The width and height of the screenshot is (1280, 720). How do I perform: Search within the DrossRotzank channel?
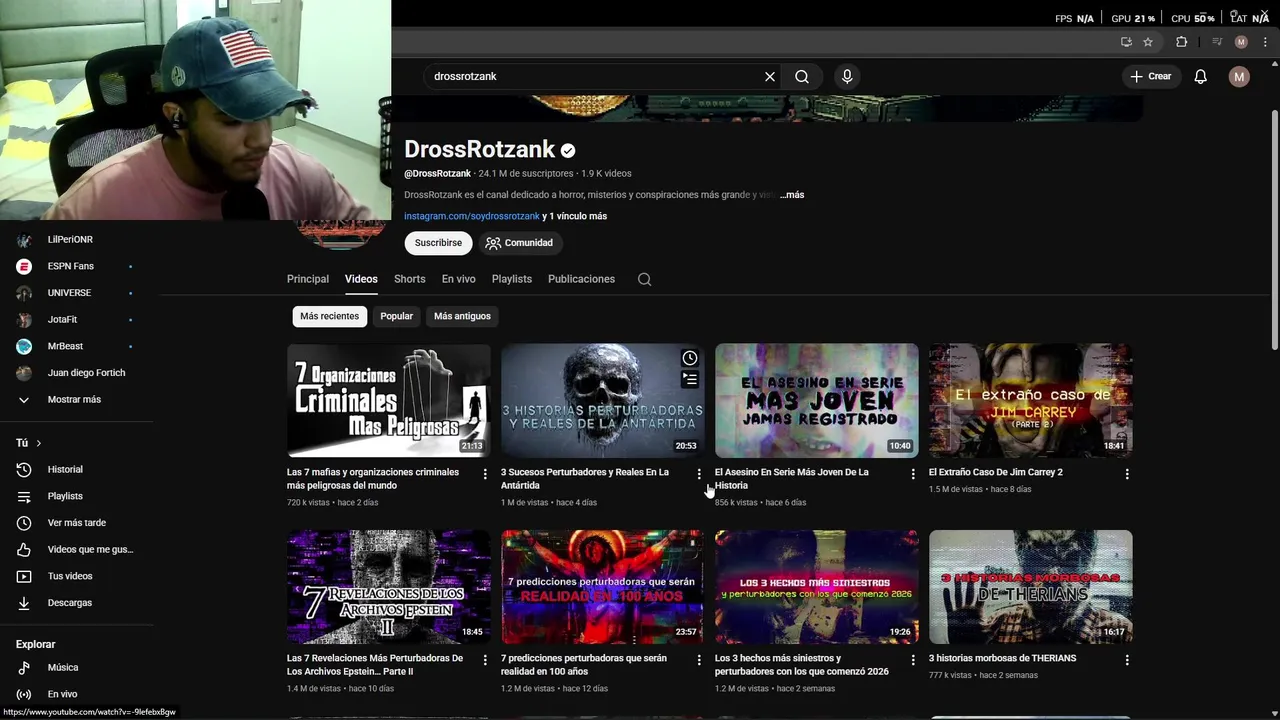tap(645, 279)
